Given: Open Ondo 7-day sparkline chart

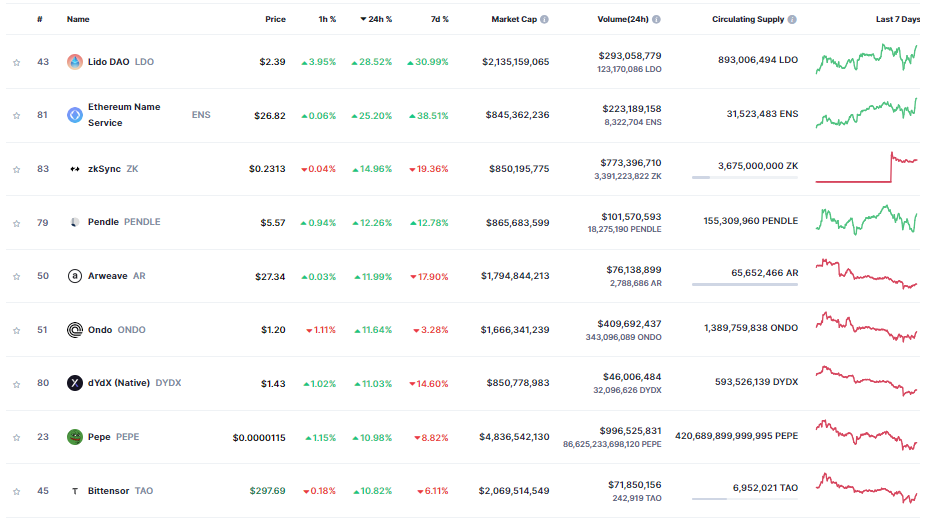Looking at the screenshot, I should [x=867, y=327].
